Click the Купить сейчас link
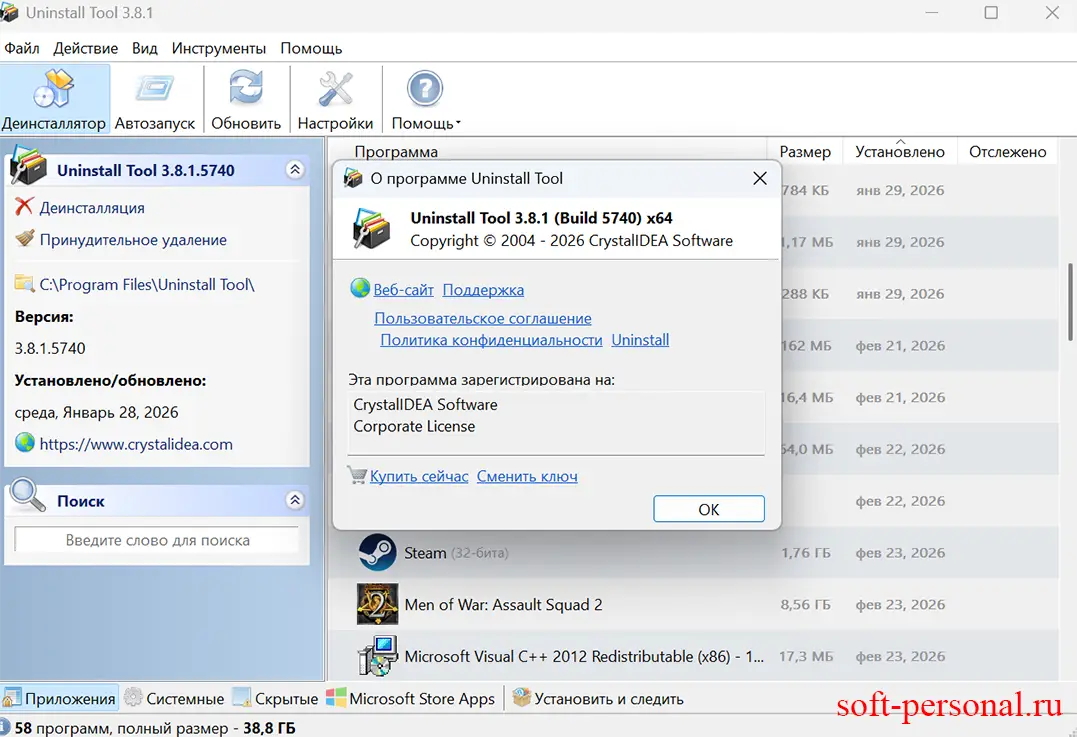Image resolution: width=1077 pixels, height=737 pixels. [419, 476]
